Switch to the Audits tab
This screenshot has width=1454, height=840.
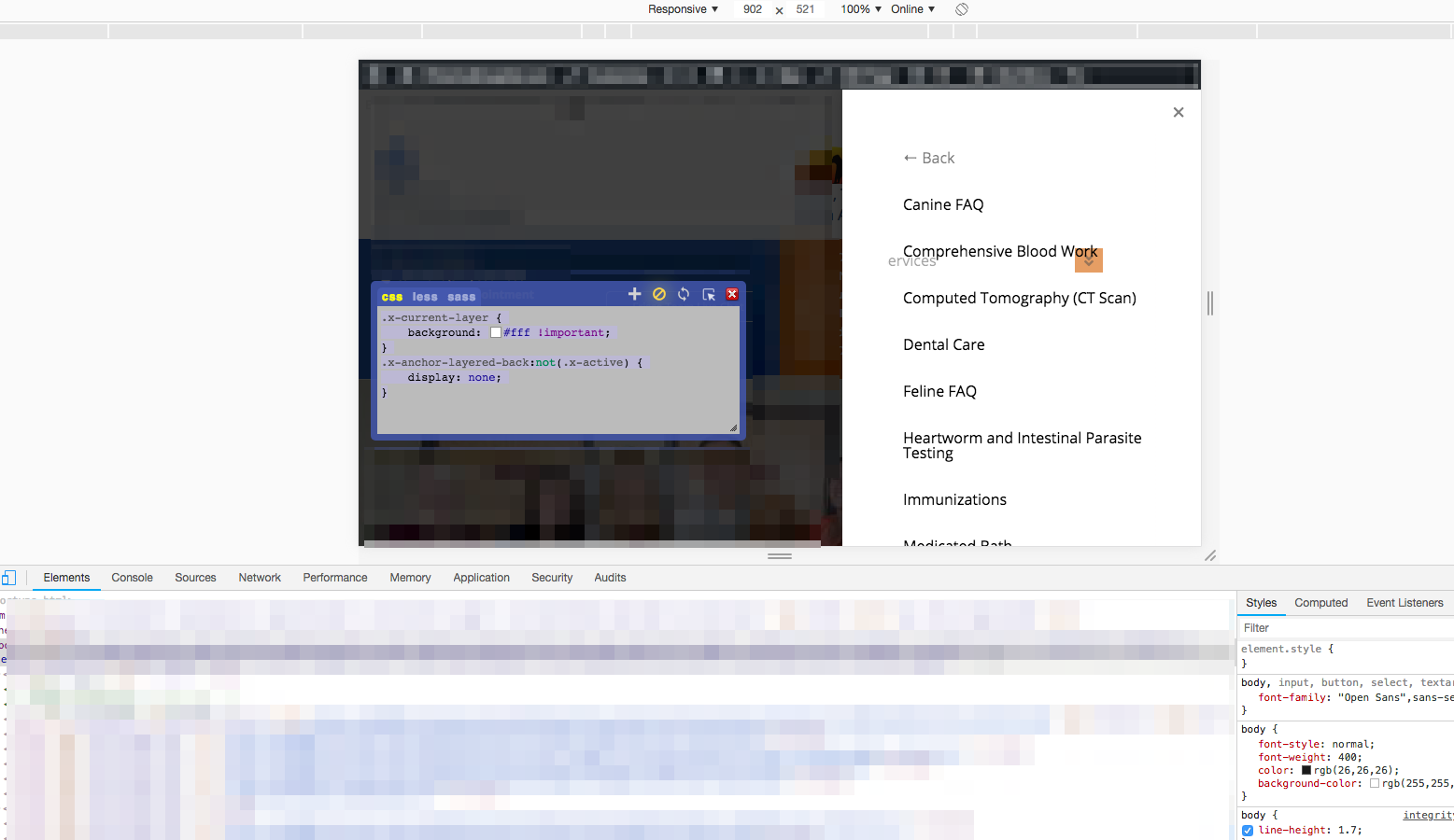pyautogui.click(x=610, y=578)
